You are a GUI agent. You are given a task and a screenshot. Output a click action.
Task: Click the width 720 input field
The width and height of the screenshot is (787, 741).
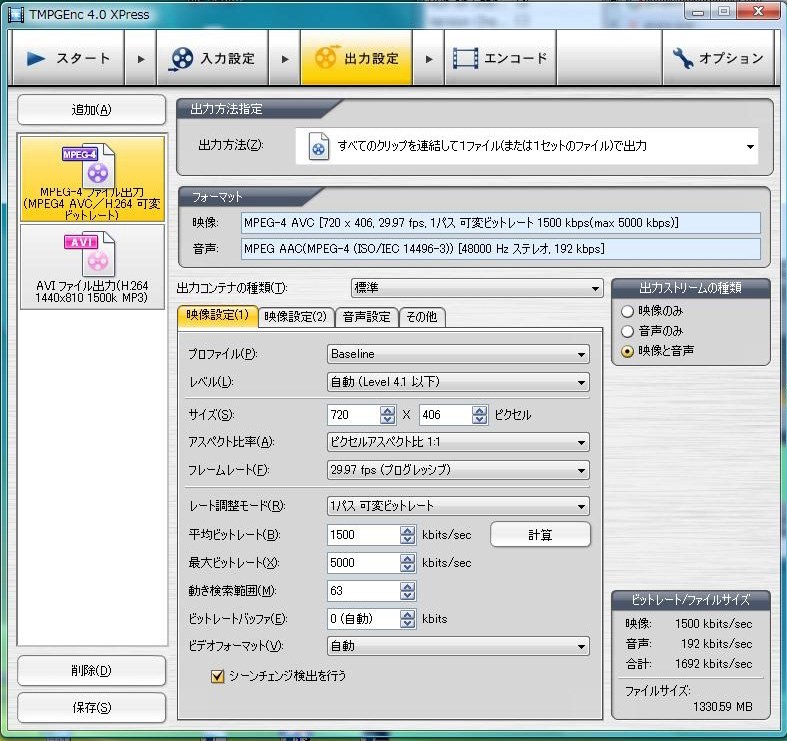pyautogui.click(x=354, y=415)
